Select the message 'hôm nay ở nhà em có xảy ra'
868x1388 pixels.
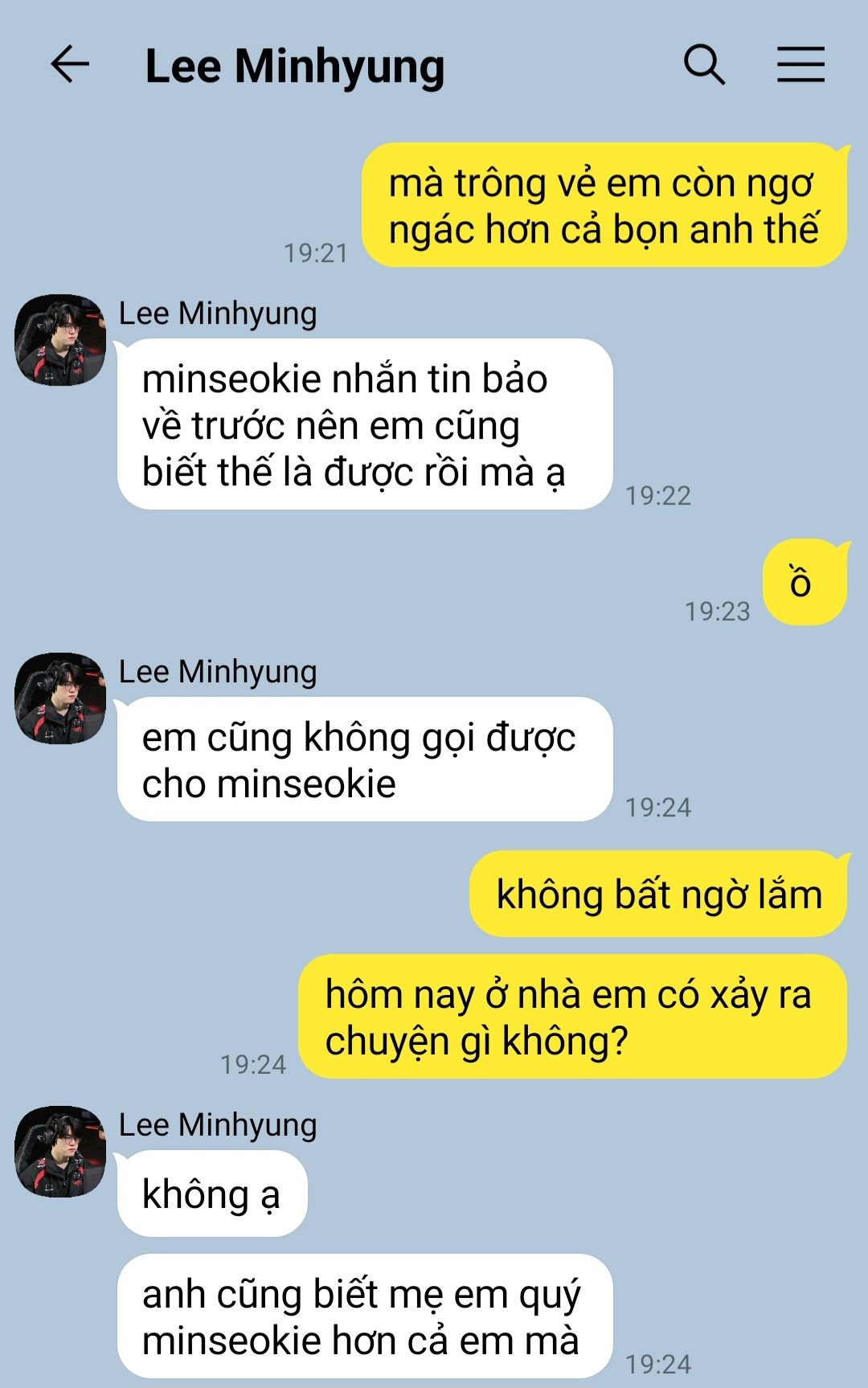[572, 1017]
